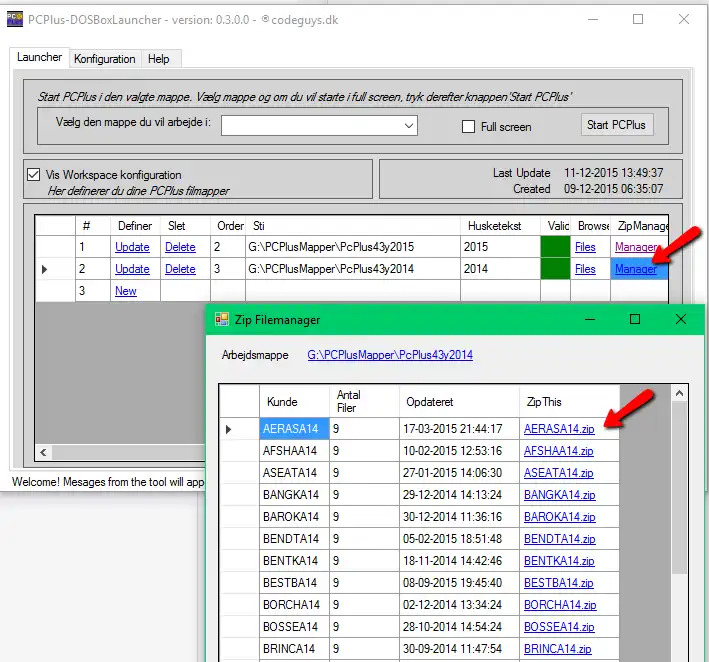
Task: Select row header of workspace row 2
Action: (x=55, y=269)
